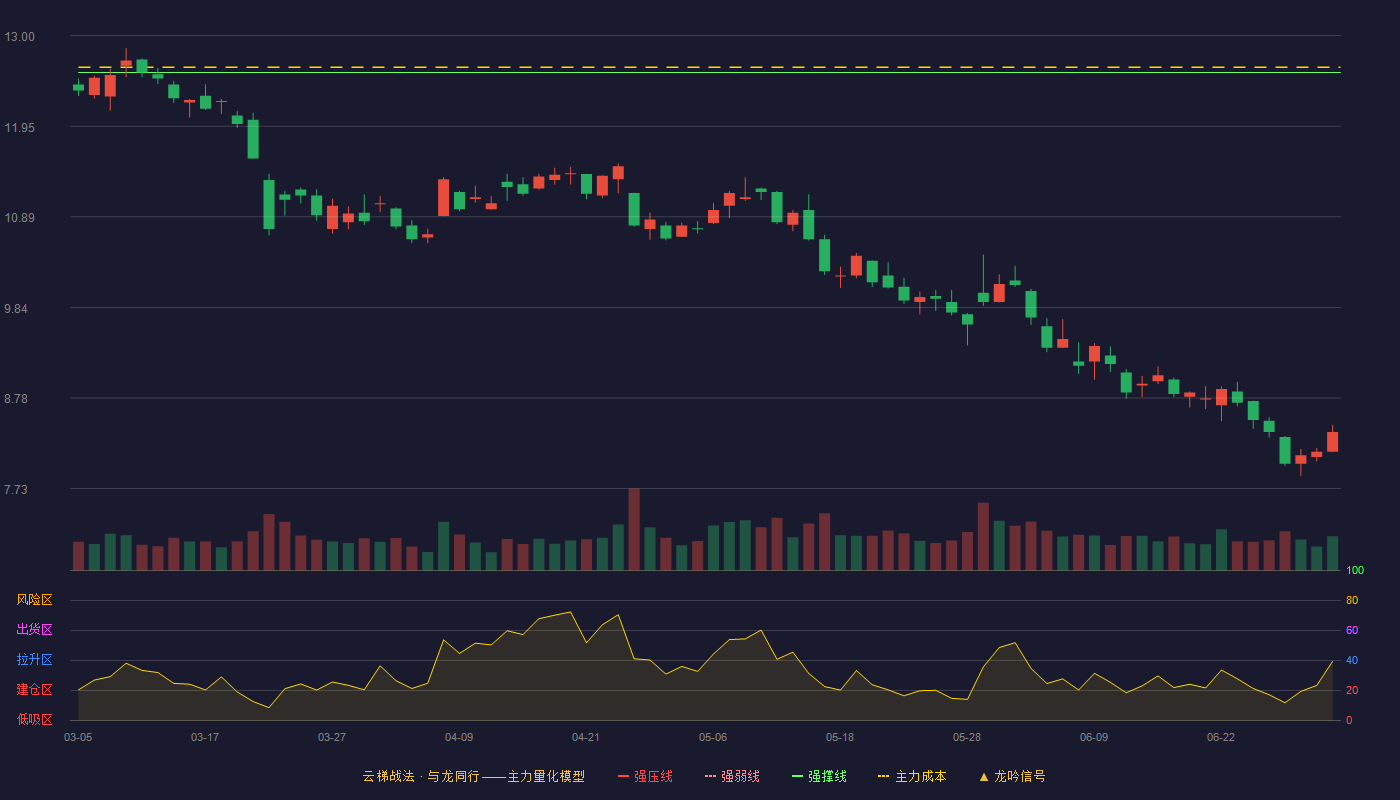
Task: Click the green line icon beside 强撑线
Action: pos(797,776)
